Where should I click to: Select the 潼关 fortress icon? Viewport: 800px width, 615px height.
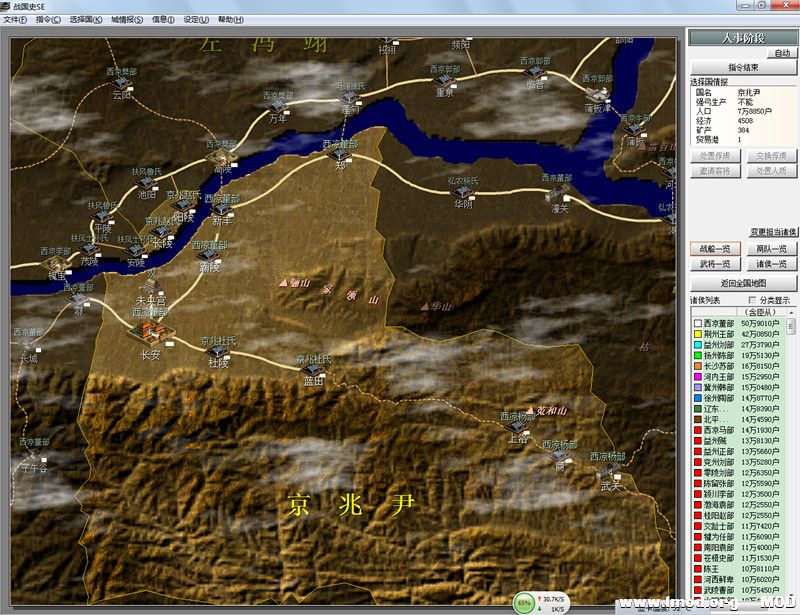560,192
